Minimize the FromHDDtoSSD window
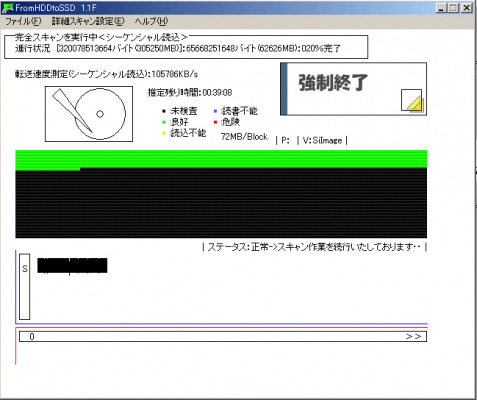This screenshot has height=400, width=477. click(441, 8)
